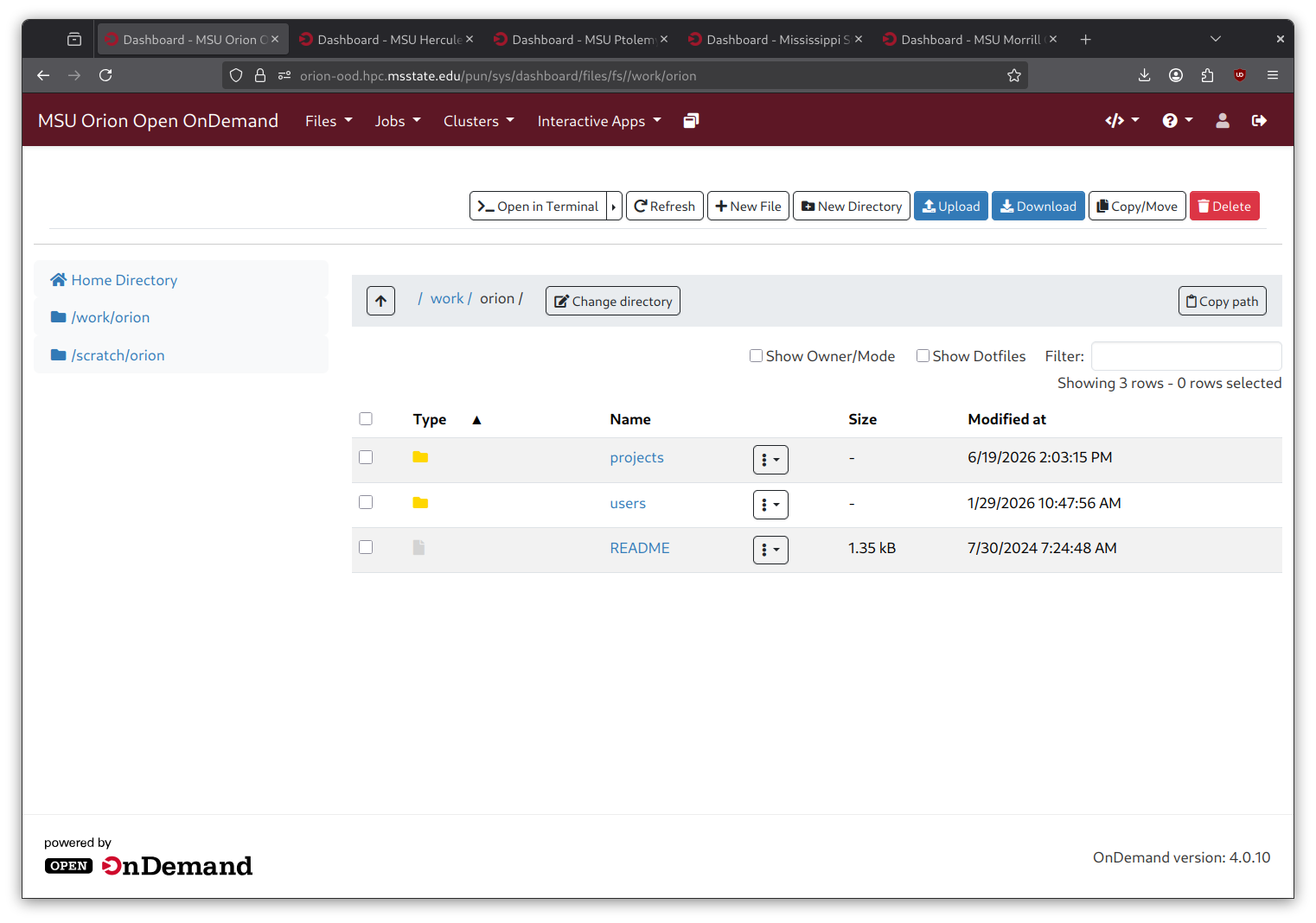
Task: Click into the Filter text field
Action: 1186,356
